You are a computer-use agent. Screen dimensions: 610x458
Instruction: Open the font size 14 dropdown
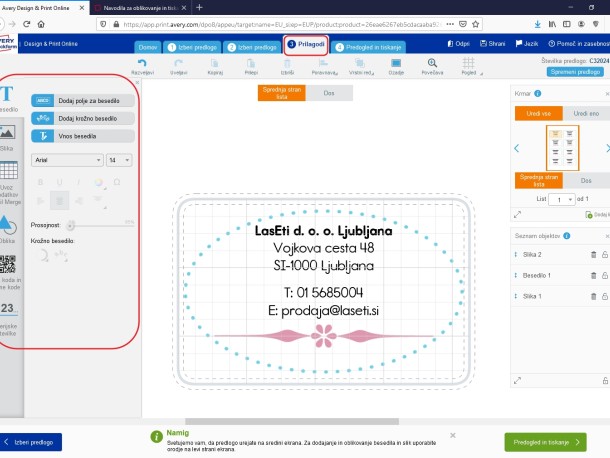pos(119,160)
